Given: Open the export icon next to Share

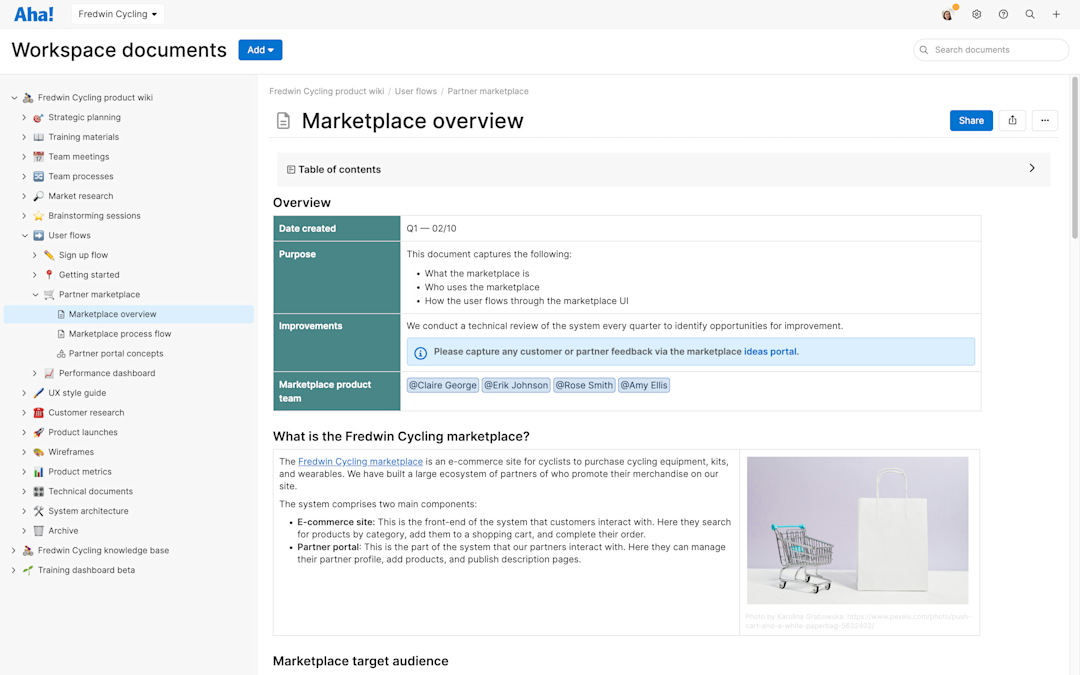Looking at the screenshot, I should tap(1011, 120).
